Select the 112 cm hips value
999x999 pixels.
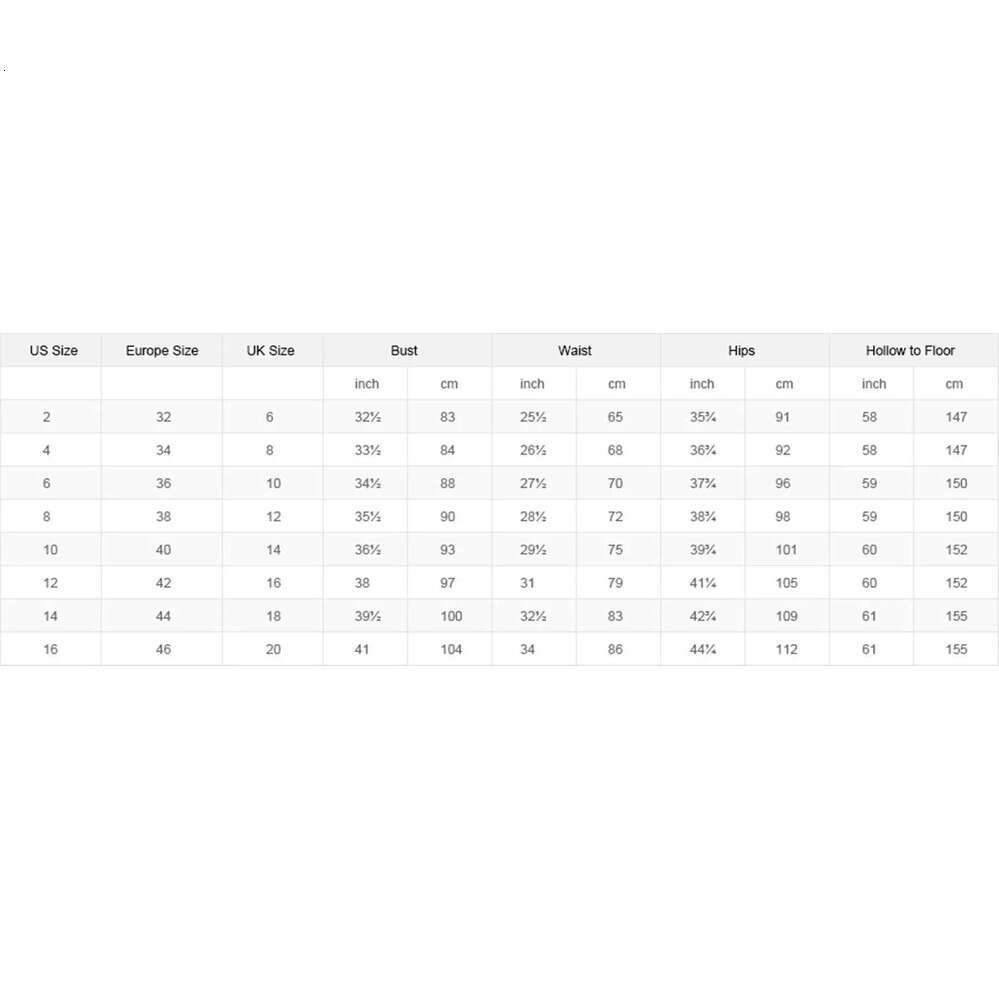[786, 649]
